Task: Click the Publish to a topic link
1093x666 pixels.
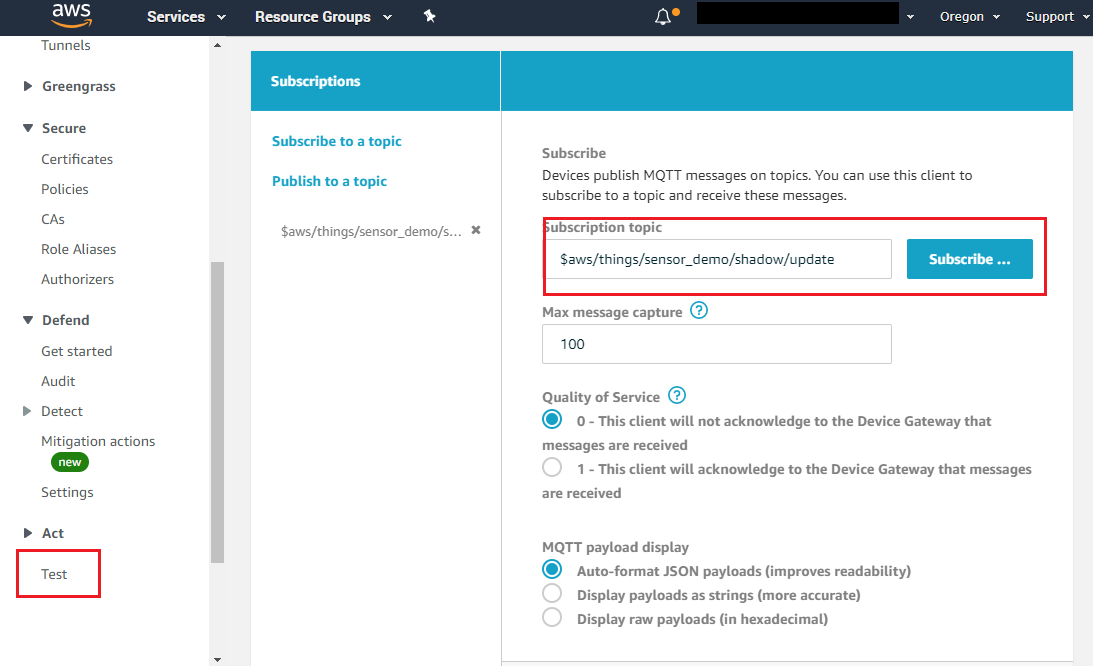Action: 329,181
